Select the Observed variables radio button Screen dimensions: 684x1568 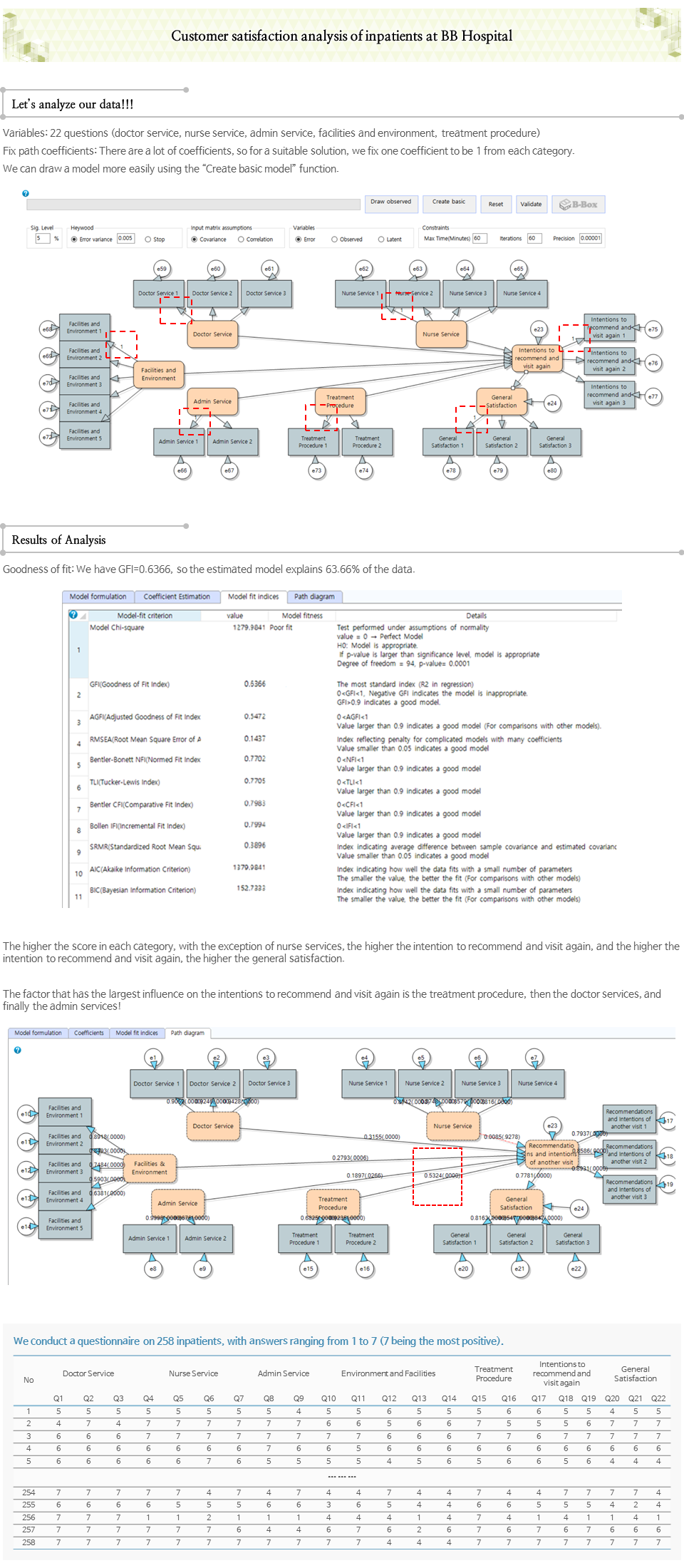tap(334, 239)
